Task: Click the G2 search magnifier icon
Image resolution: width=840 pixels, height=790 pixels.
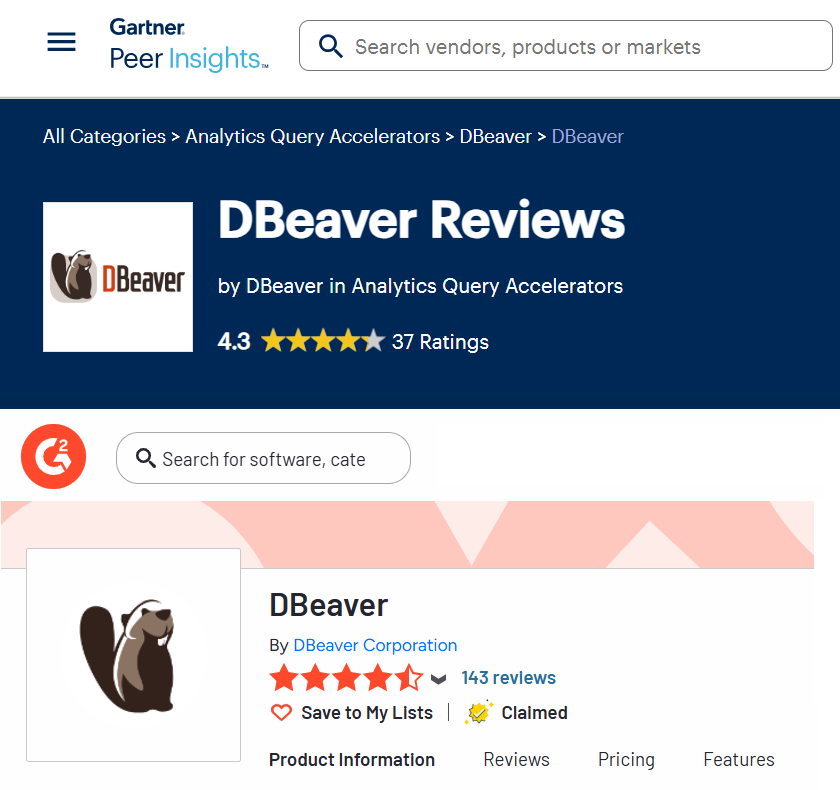Action: point(145,458)
